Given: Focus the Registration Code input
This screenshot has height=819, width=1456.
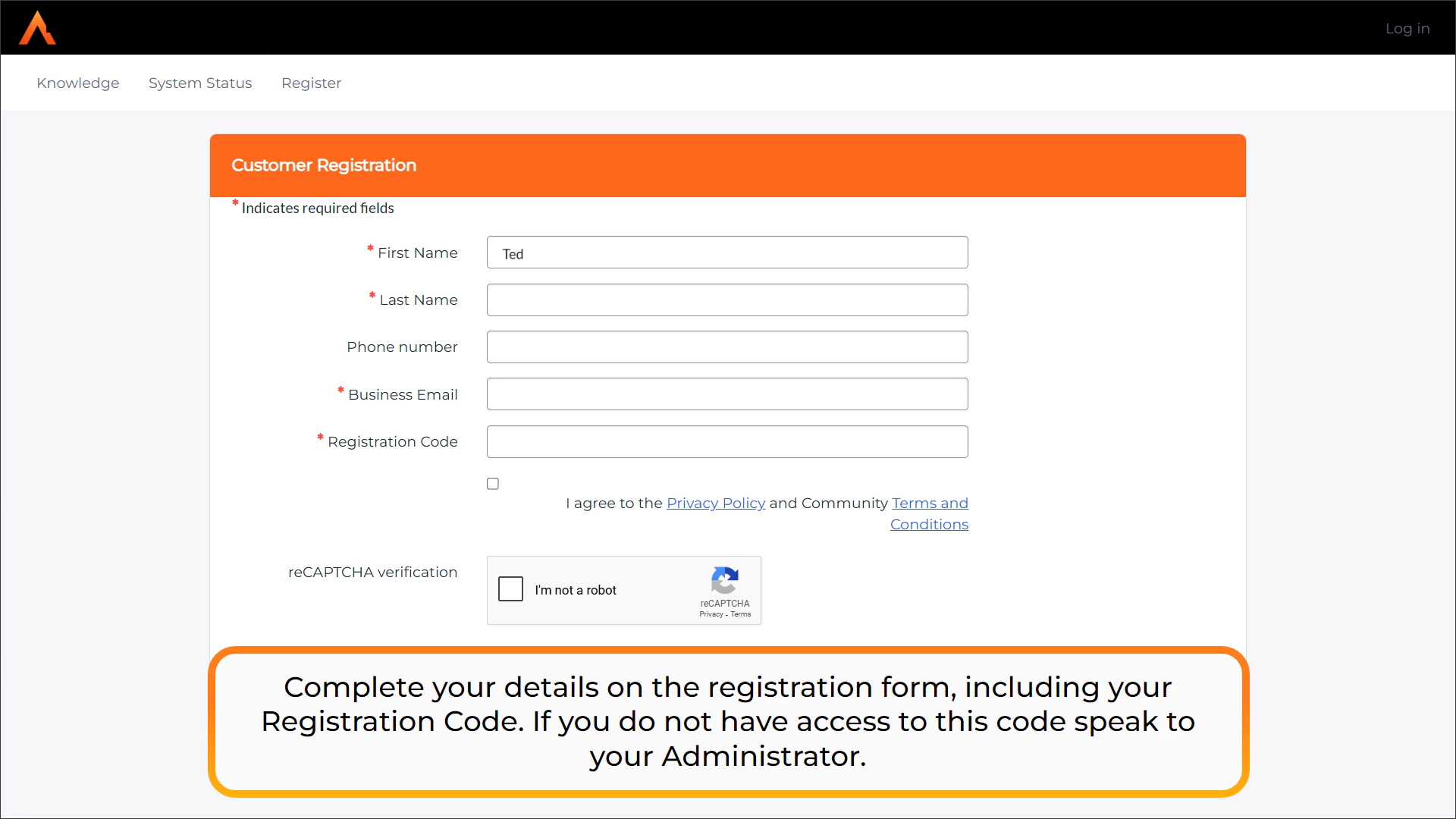Looking at the screenshot, I should pos(726,442).
